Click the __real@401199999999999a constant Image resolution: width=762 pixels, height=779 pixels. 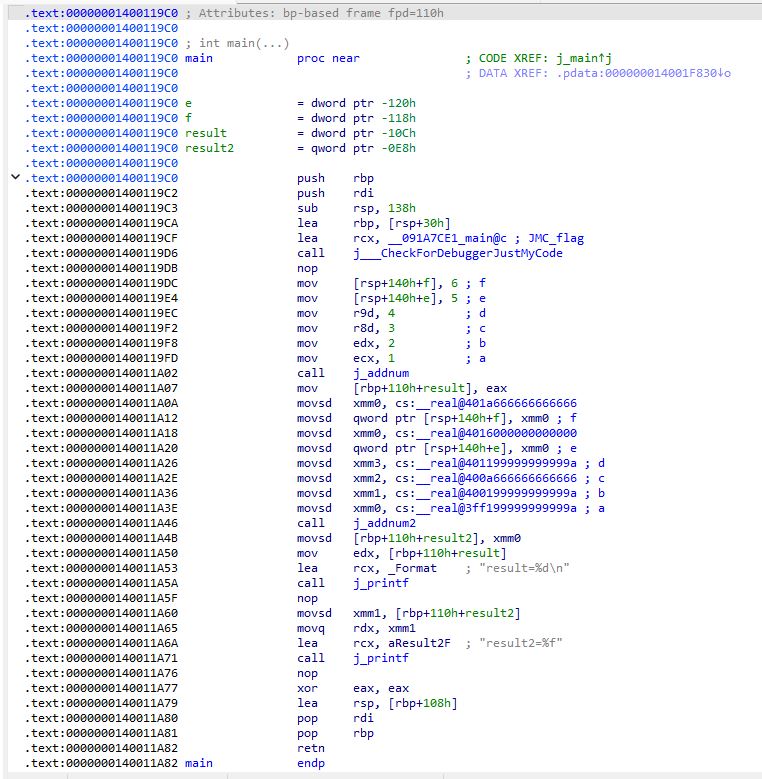497,464
